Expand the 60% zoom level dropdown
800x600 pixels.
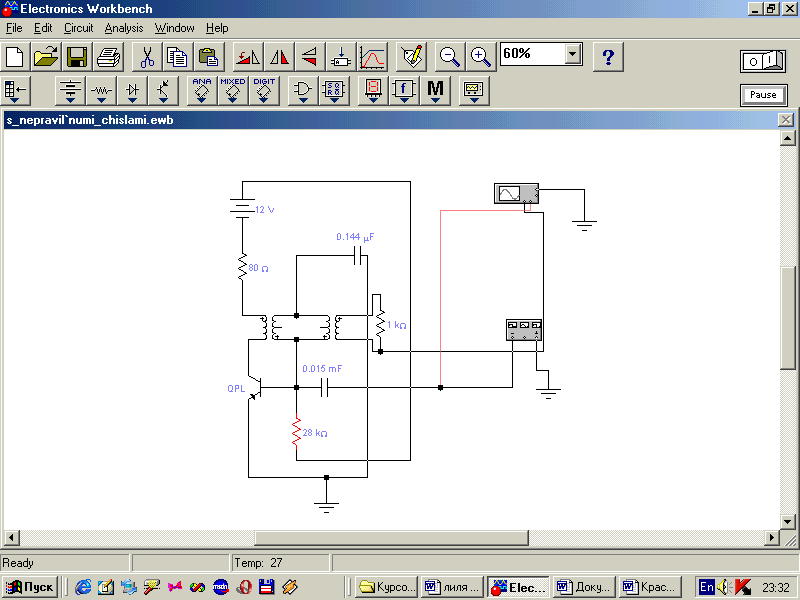click(x=572, y=54)
